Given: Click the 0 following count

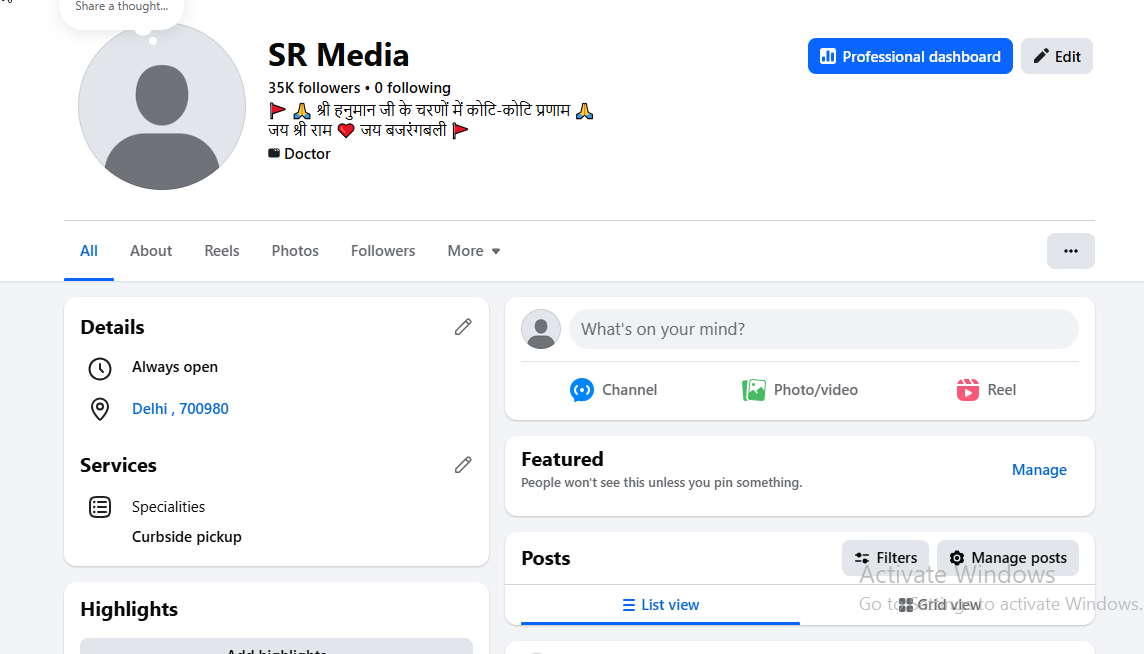Looking at the screenshot, I should pyautogui.click(x=412, y=88).
